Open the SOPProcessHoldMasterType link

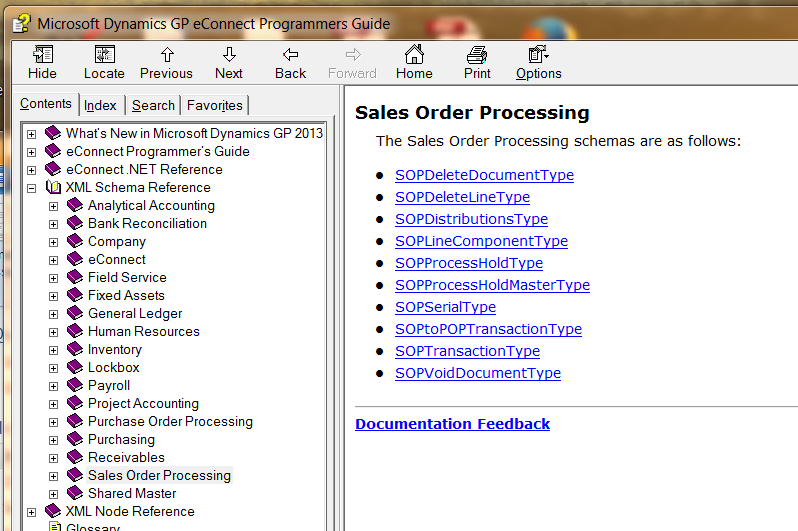pos(493,285)
